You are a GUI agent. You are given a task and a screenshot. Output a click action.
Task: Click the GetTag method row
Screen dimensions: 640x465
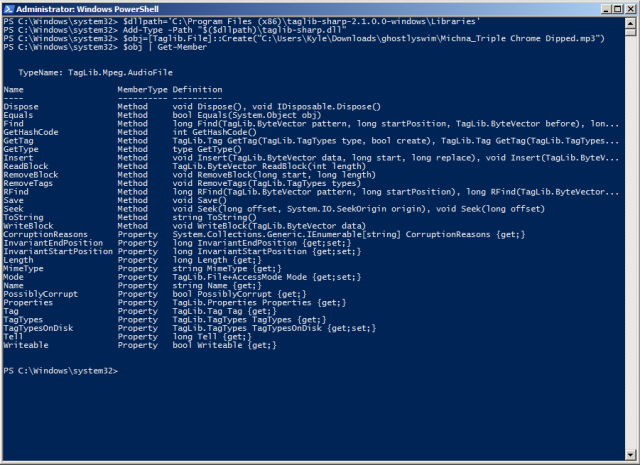tap(311, 141)
